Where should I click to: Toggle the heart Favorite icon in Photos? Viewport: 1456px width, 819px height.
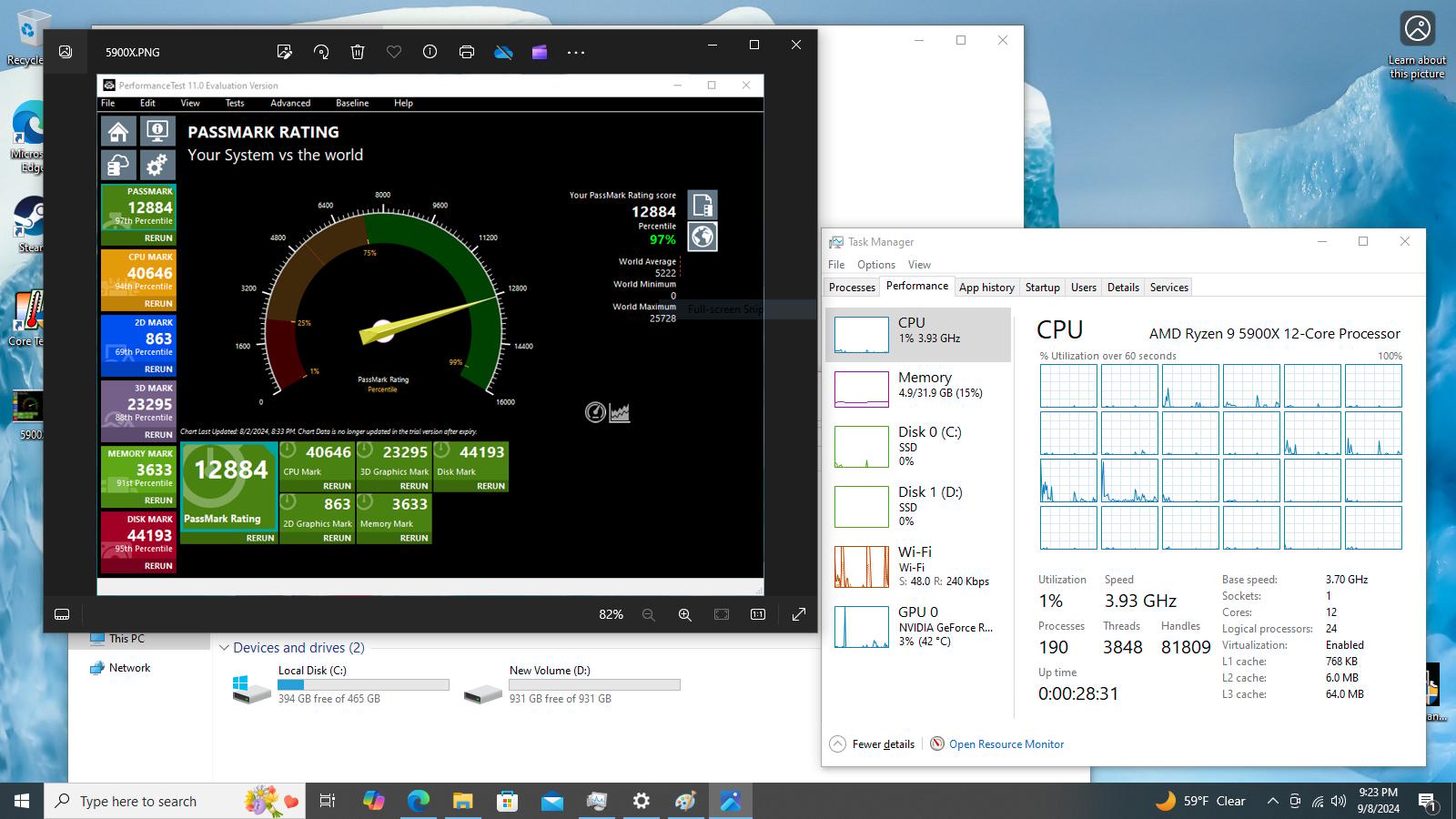(x=394, y=52)
